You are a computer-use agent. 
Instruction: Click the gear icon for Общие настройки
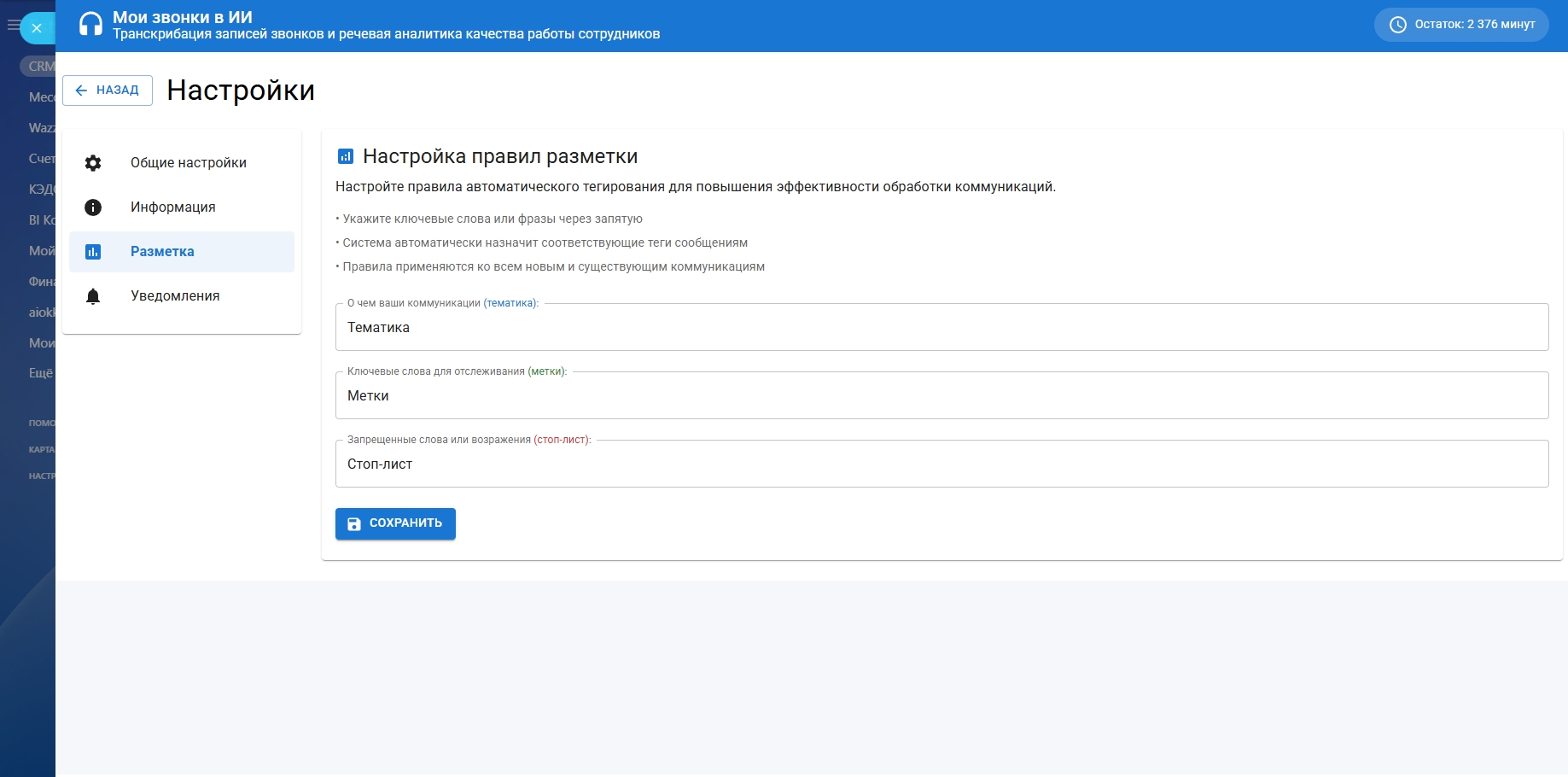[93, 163]
